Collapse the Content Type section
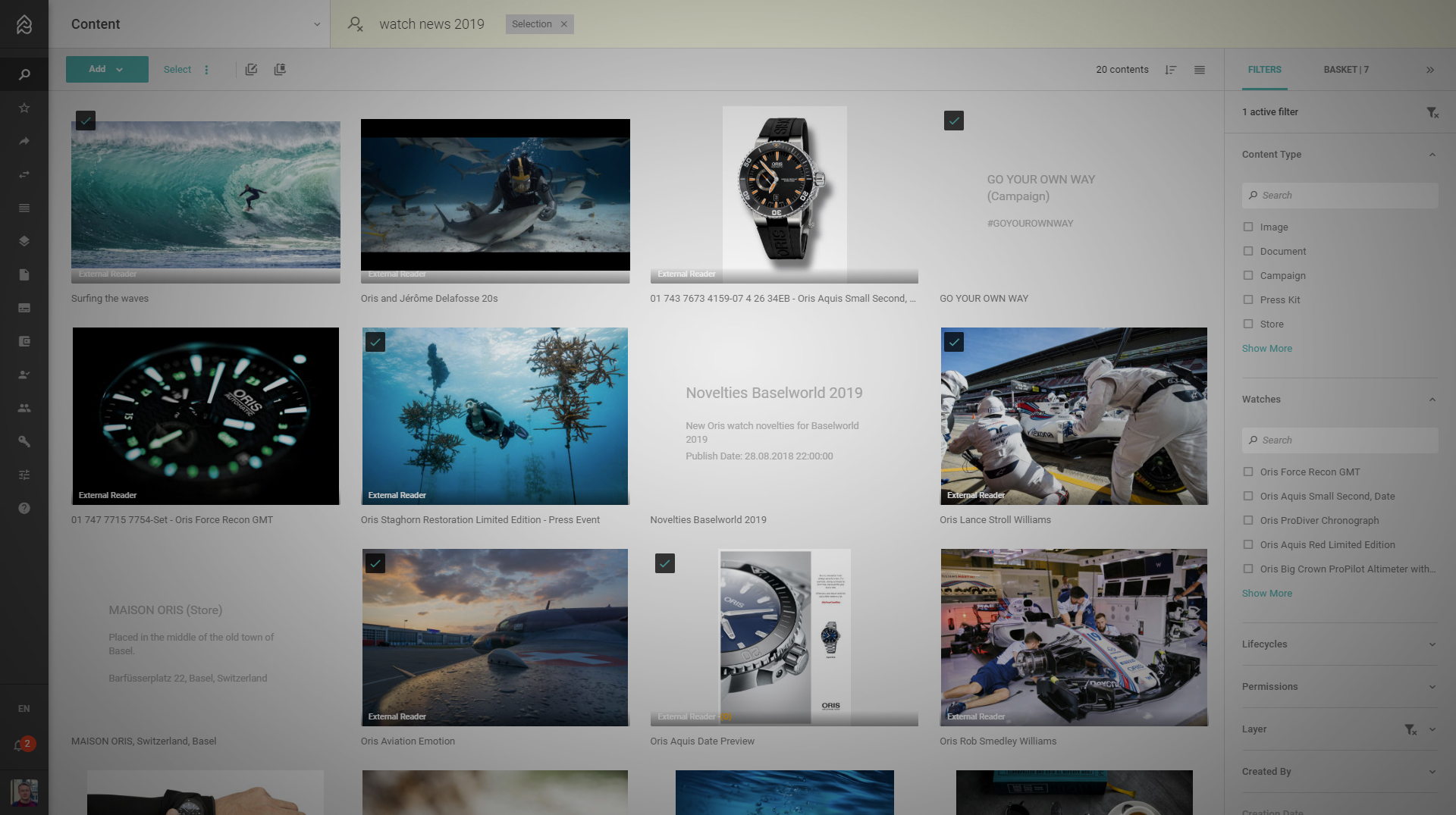This screenshot has height=815, width=1456. [x=1432, y=155]
